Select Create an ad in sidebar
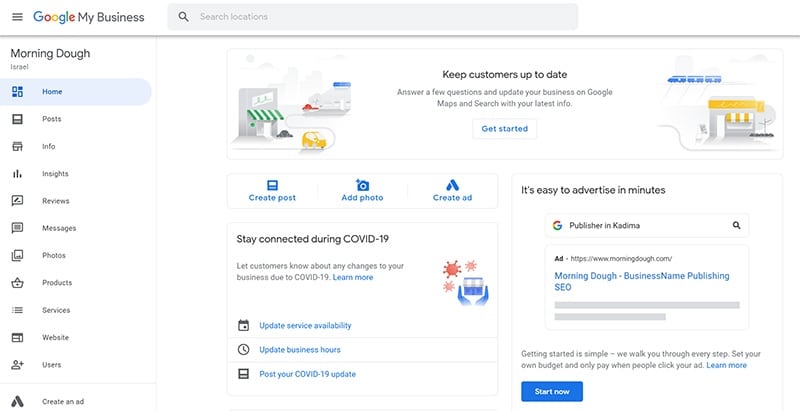 click(63, 402)
